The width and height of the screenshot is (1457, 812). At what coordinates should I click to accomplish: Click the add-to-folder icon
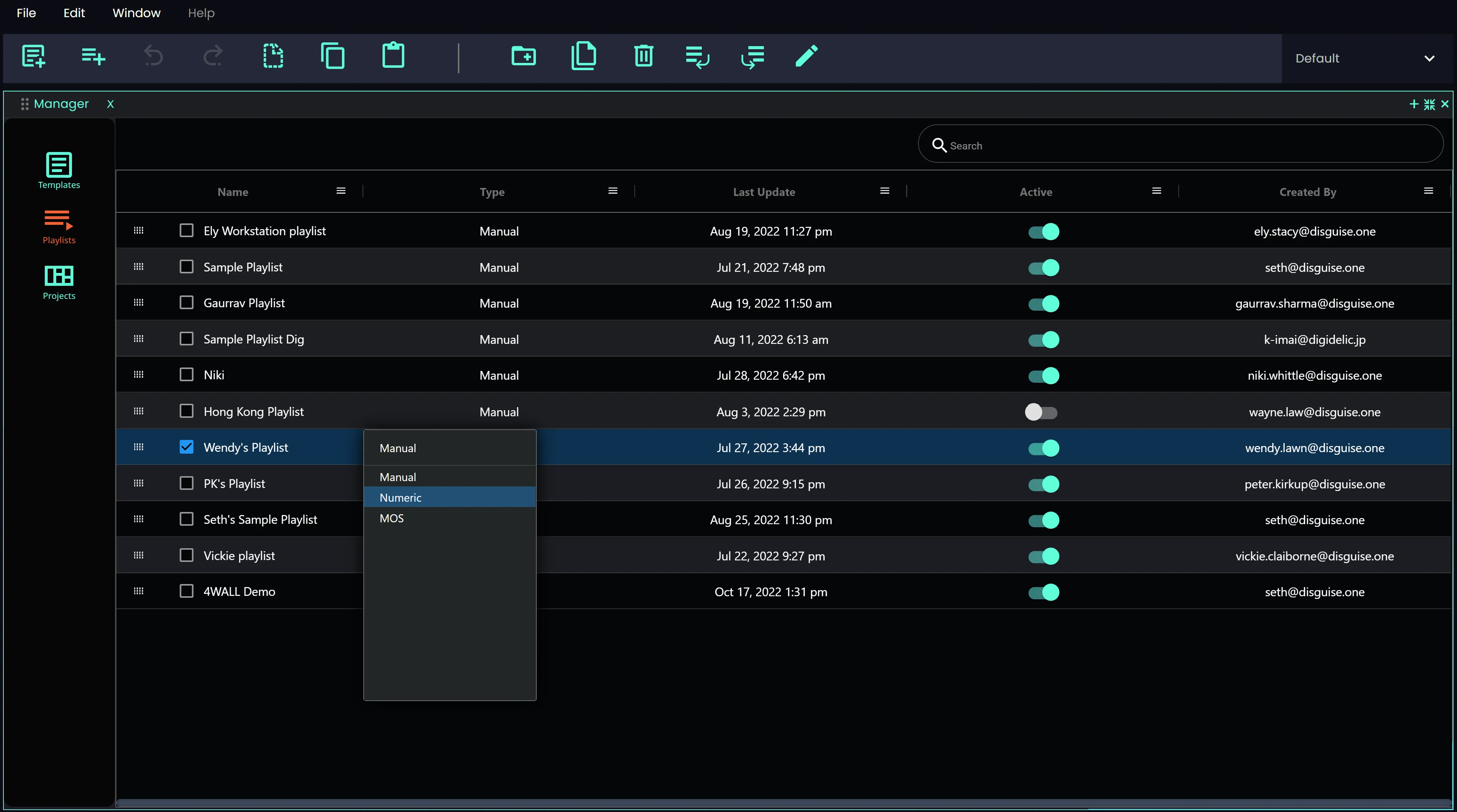[x=523, y=56]
